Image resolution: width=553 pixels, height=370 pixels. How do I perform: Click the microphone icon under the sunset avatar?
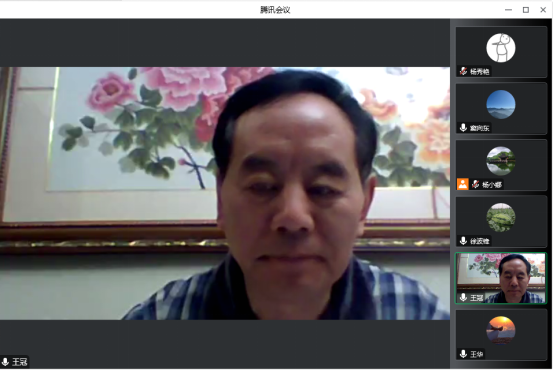[463, 354]
